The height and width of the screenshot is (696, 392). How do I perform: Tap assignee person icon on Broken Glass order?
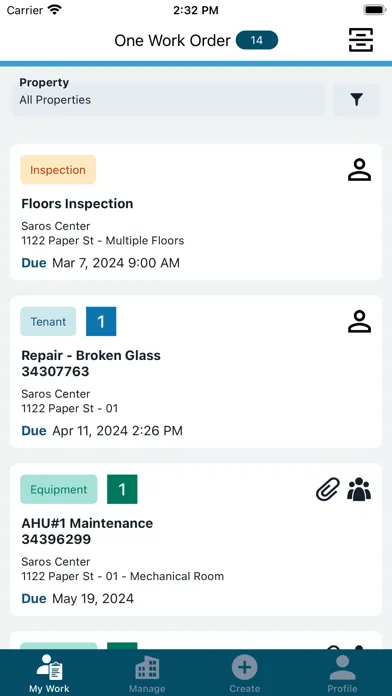click(359, 322)
